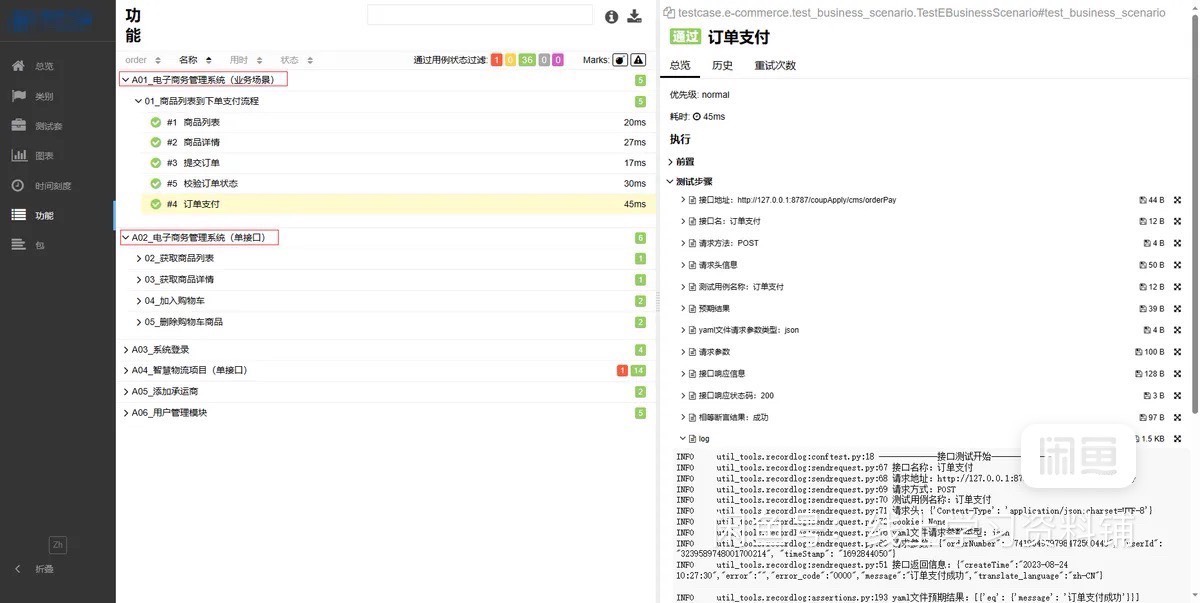1200x603 pixels.
Task: Open yaml文件请求参数类型 attachment in fullscreen
Action: pos(1177,330)
